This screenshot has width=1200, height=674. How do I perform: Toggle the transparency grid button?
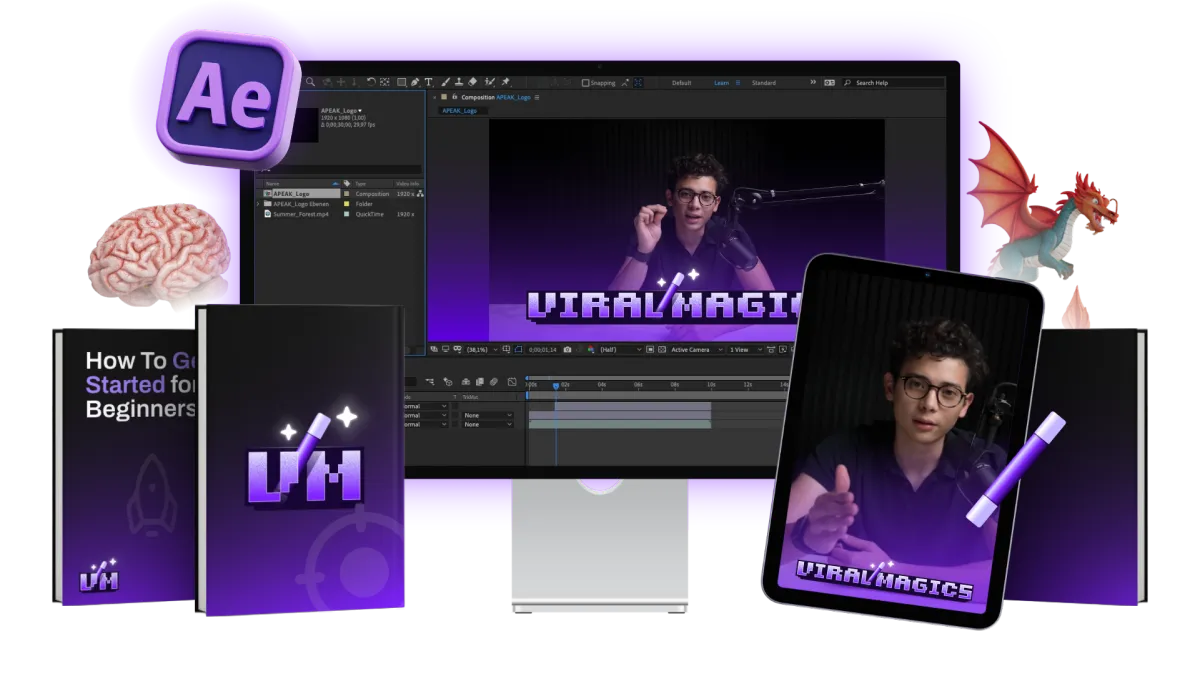(662, 350)
